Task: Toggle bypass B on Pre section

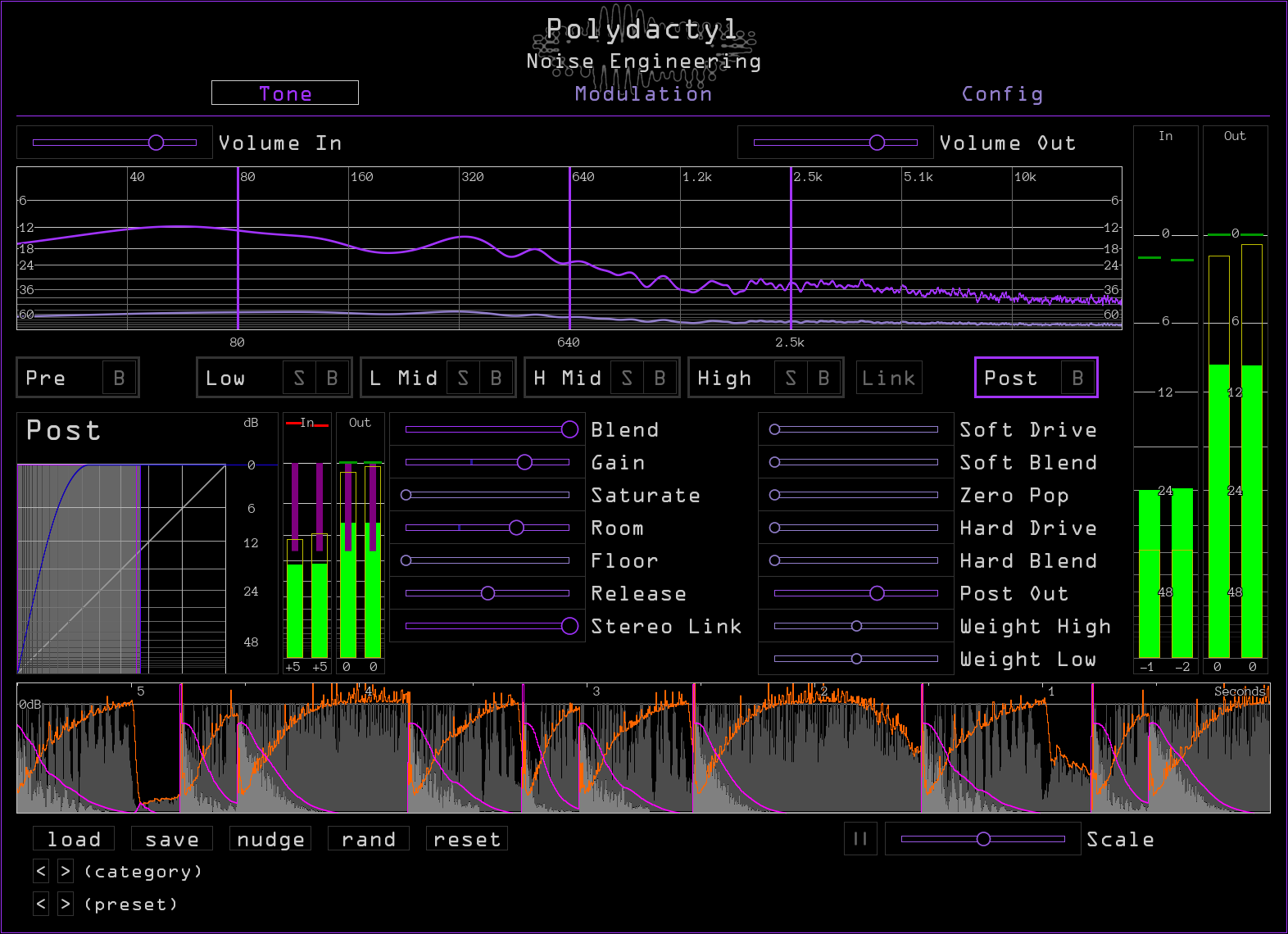Action: tap(119, 378)
